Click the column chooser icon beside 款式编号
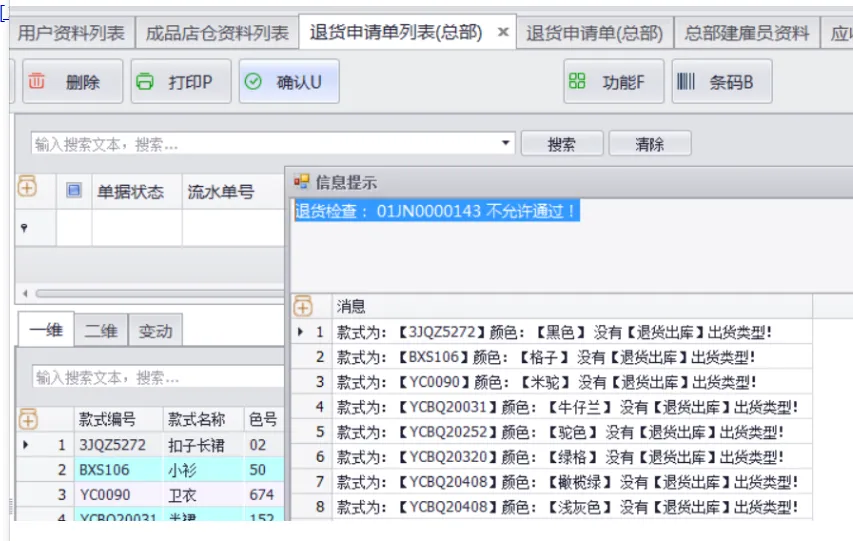 coord(27,419)
